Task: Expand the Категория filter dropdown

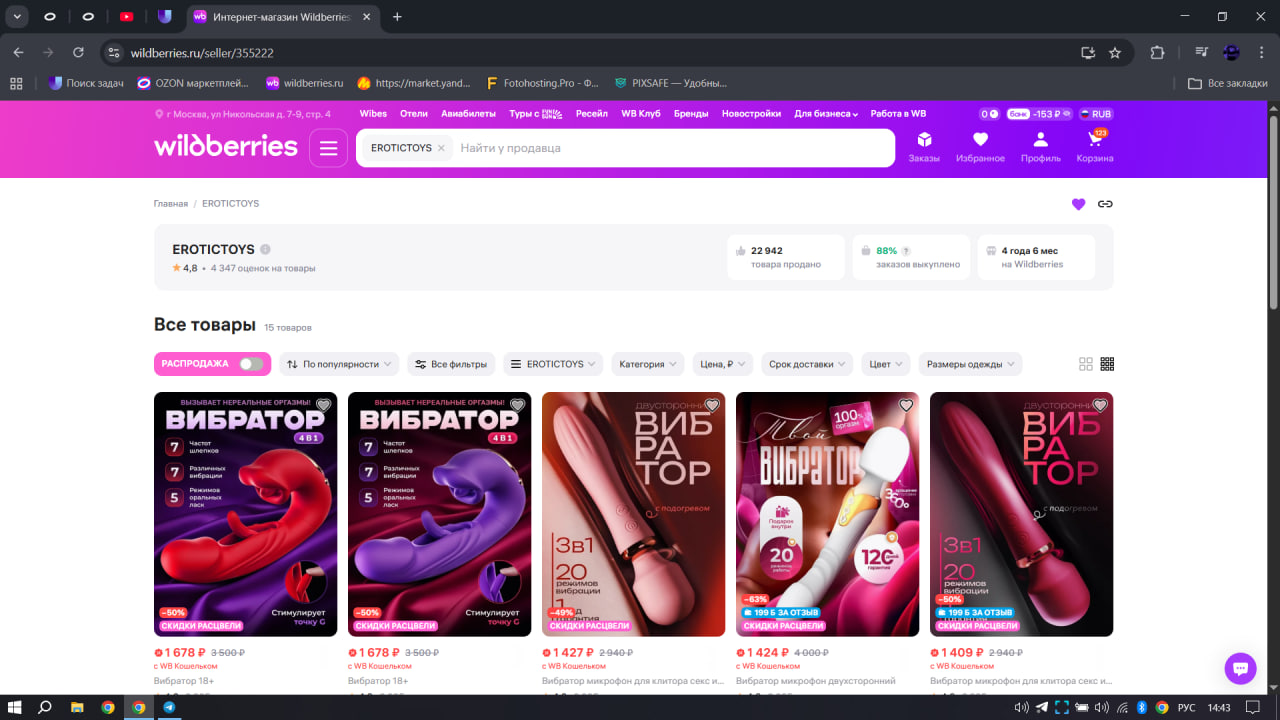Action: click(648, 364)
